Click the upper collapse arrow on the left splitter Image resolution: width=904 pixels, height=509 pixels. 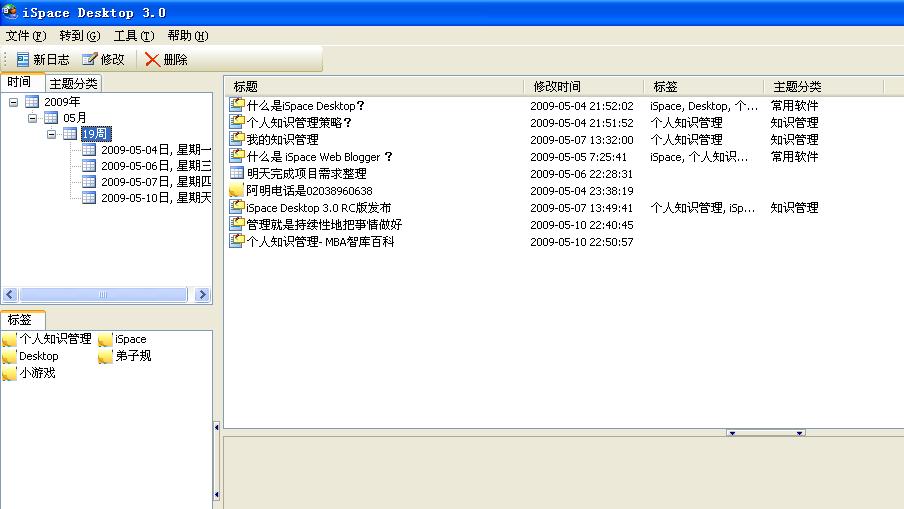point(217,427)
